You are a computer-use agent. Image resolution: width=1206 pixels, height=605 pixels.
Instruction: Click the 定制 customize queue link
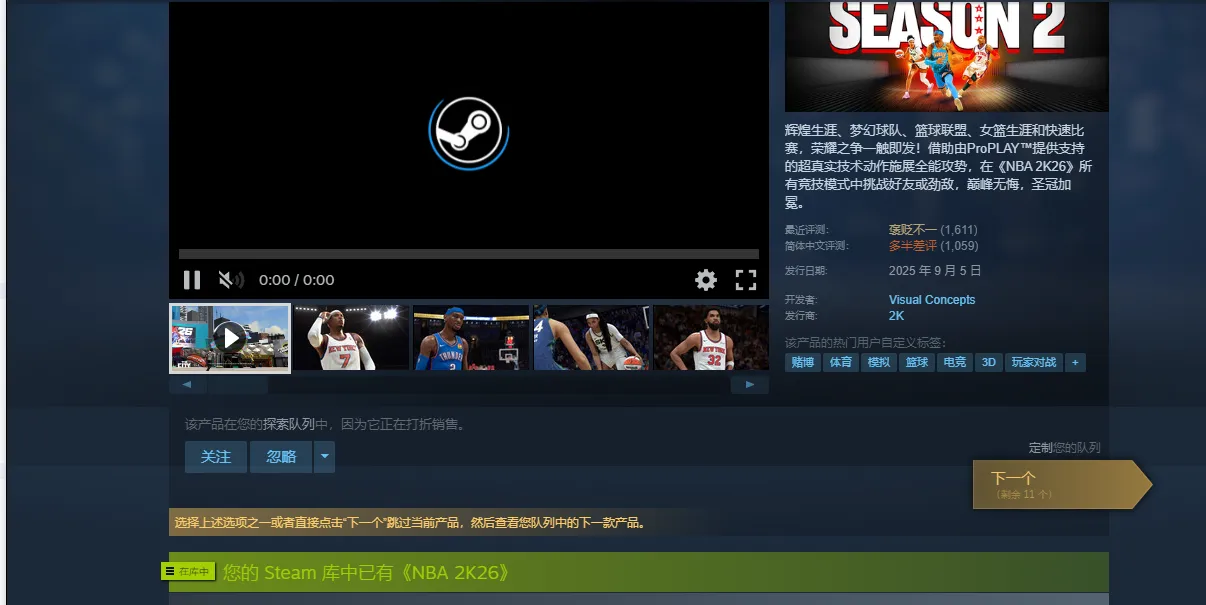click(x=1038, y=448)
